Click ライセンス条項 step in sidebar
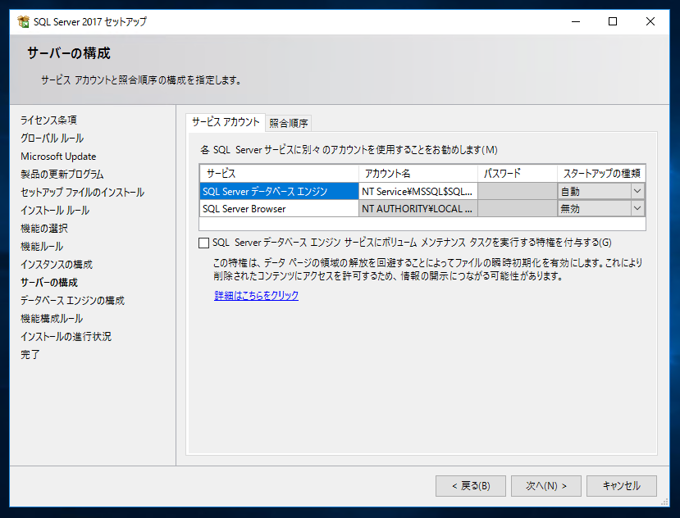Image resolution: width=680 pixels, height=518 pixels. pyautogui.click(x=49, y=120)
